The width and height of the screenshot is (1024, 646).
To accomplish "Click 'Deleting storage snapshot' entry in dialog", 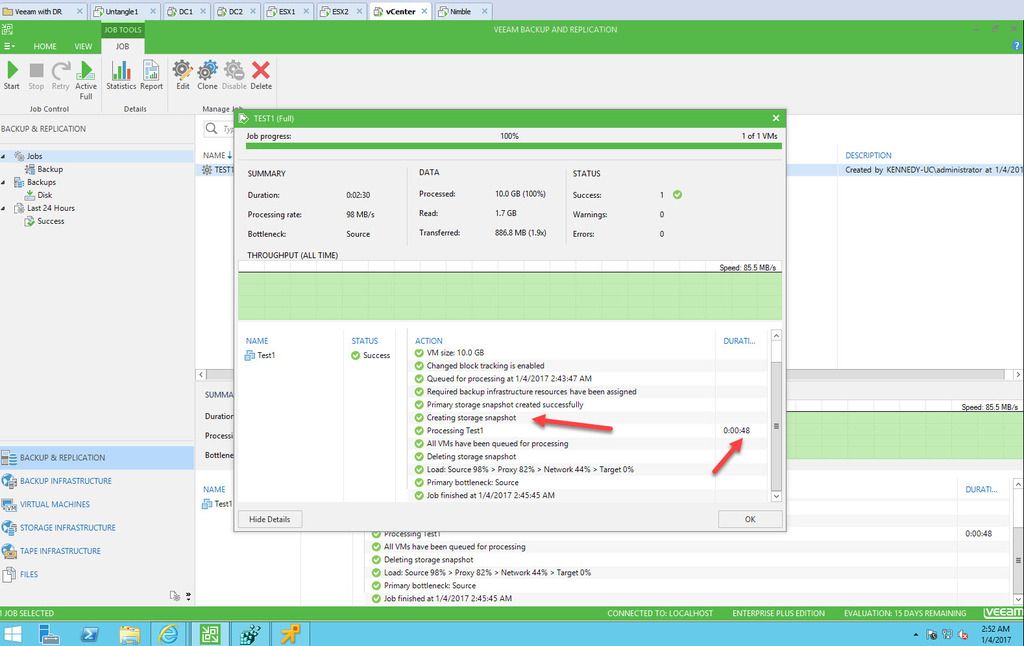I will [471, 457].
